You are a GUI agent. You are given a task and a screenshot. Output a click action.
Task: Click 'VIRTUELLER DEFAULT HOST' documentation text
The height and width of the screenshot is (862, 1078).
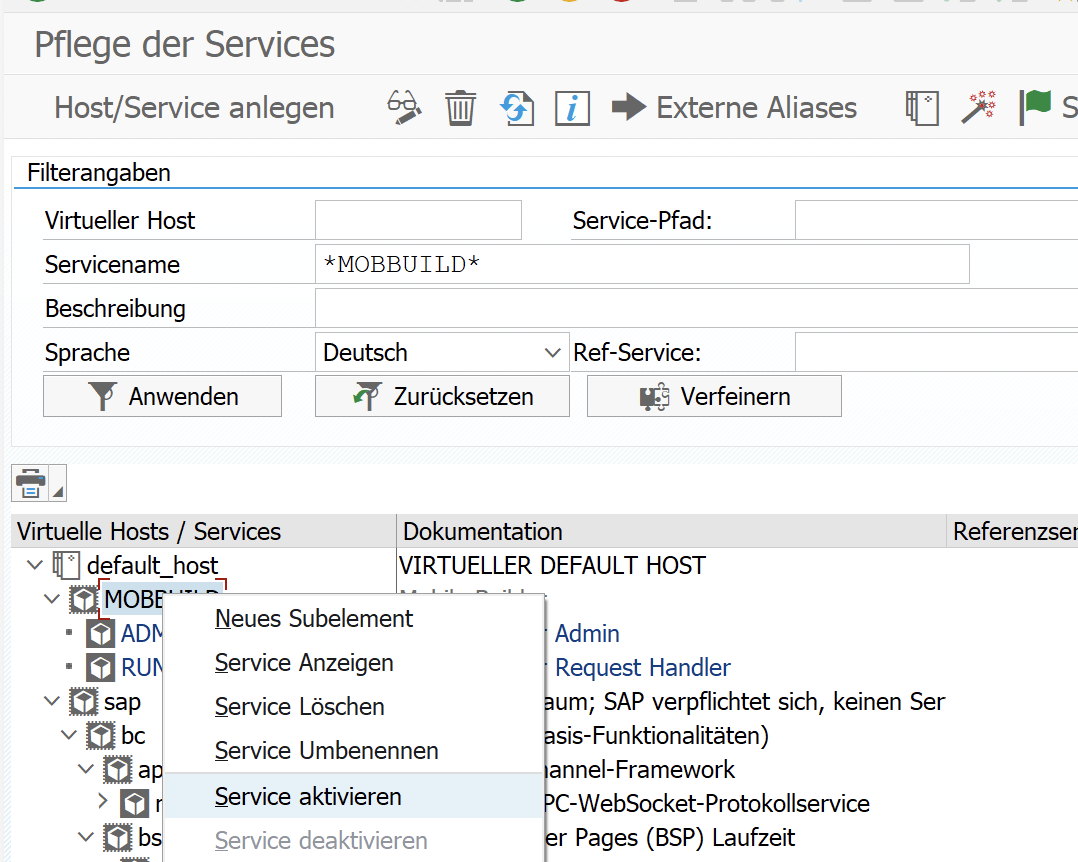pos(552,565)
